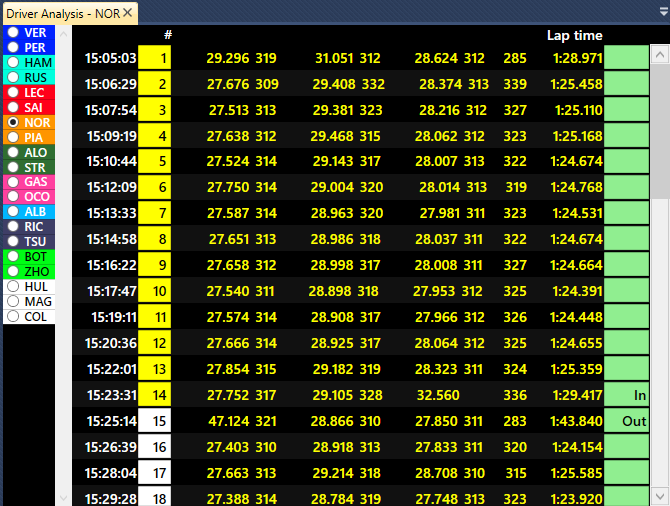
Task: Switch the driver to PIA
Action: pos(13,137)
